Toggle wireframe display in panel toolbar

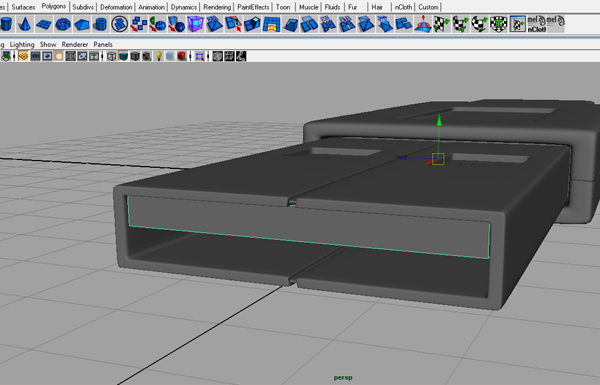[x=111, y=57]
